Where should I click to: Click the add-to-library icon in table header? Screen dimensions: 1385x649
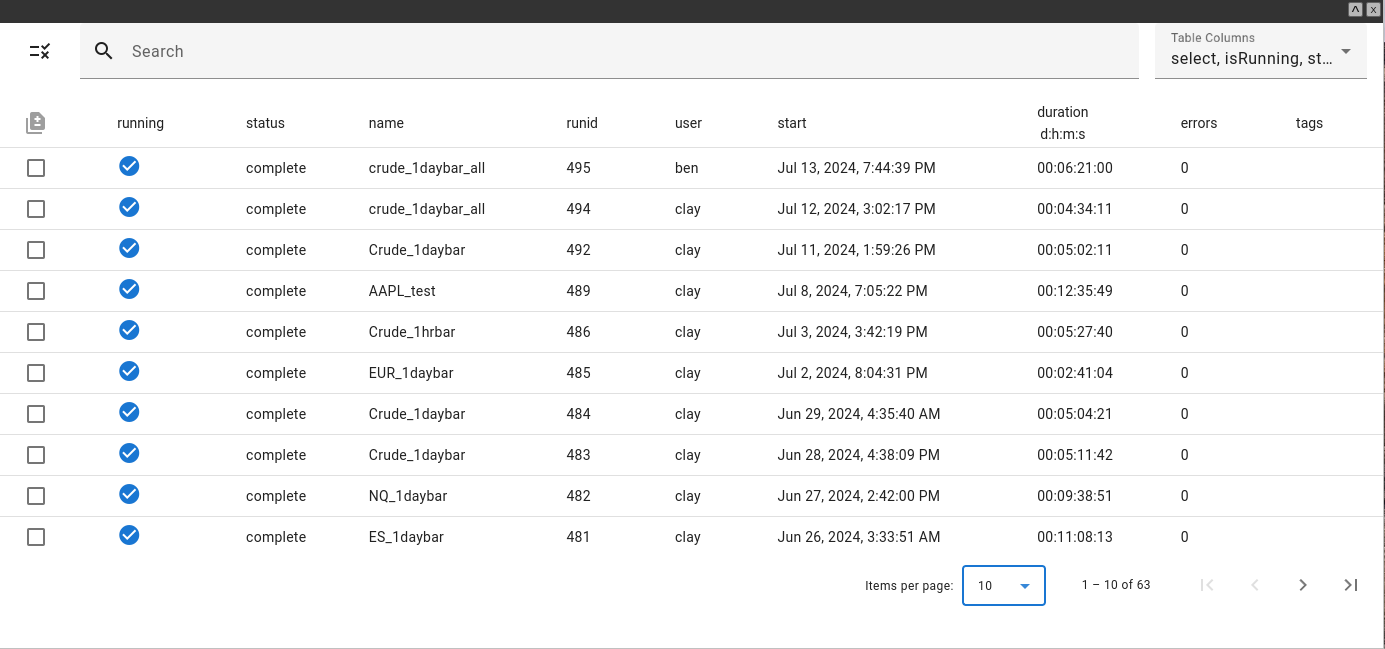(36, 123)
